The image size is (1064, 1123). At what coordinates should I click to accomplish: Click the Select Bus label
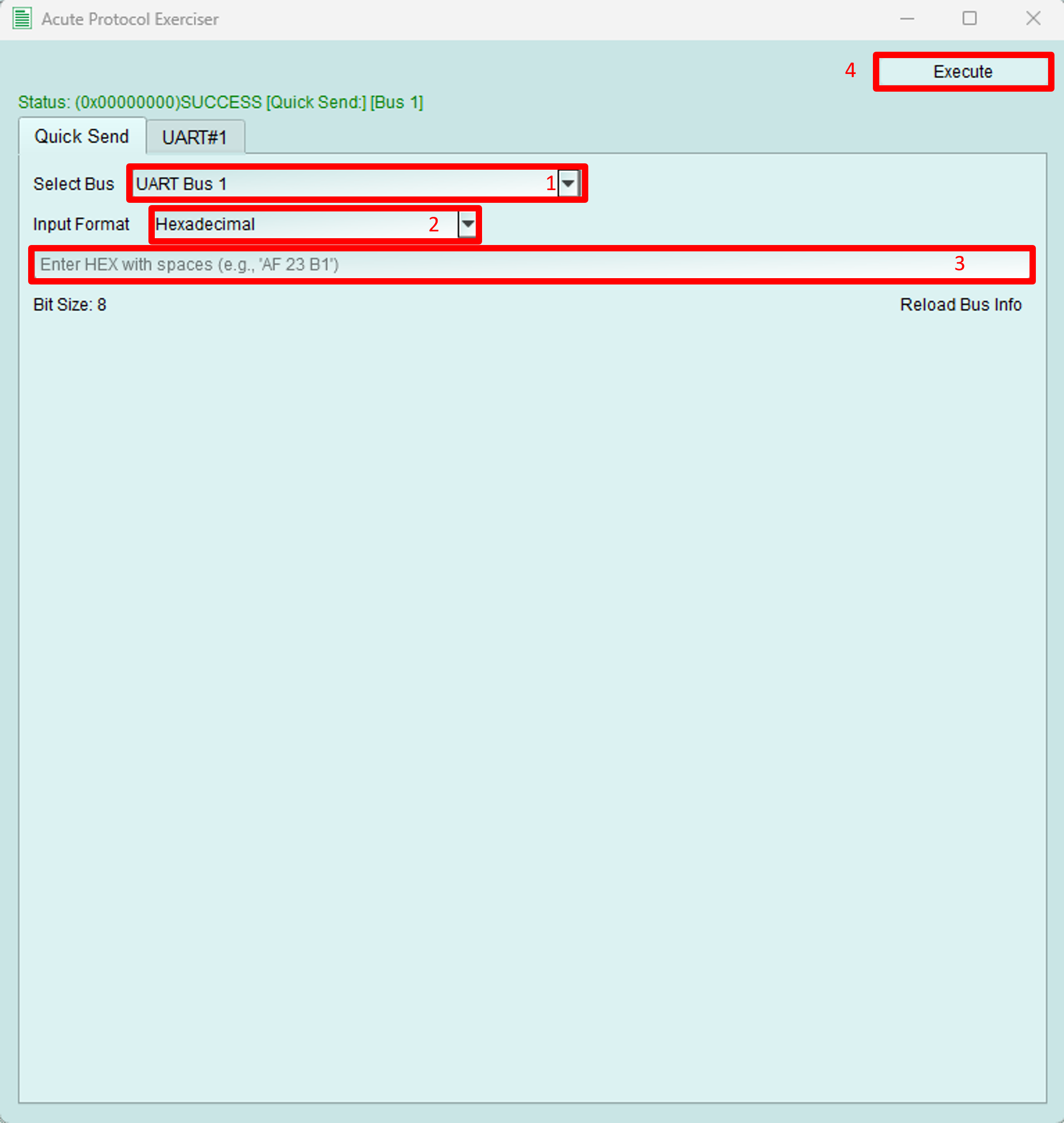point(74,184)
